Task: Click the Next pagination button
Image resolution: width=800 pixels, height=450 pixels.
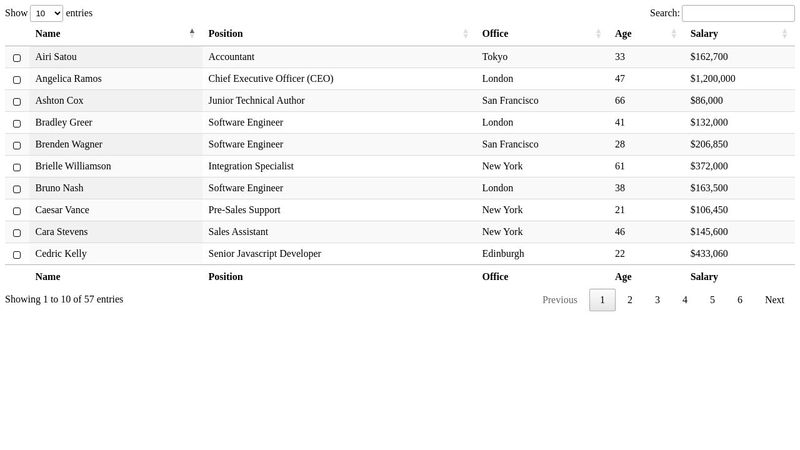Action: [x=774, y=300]
